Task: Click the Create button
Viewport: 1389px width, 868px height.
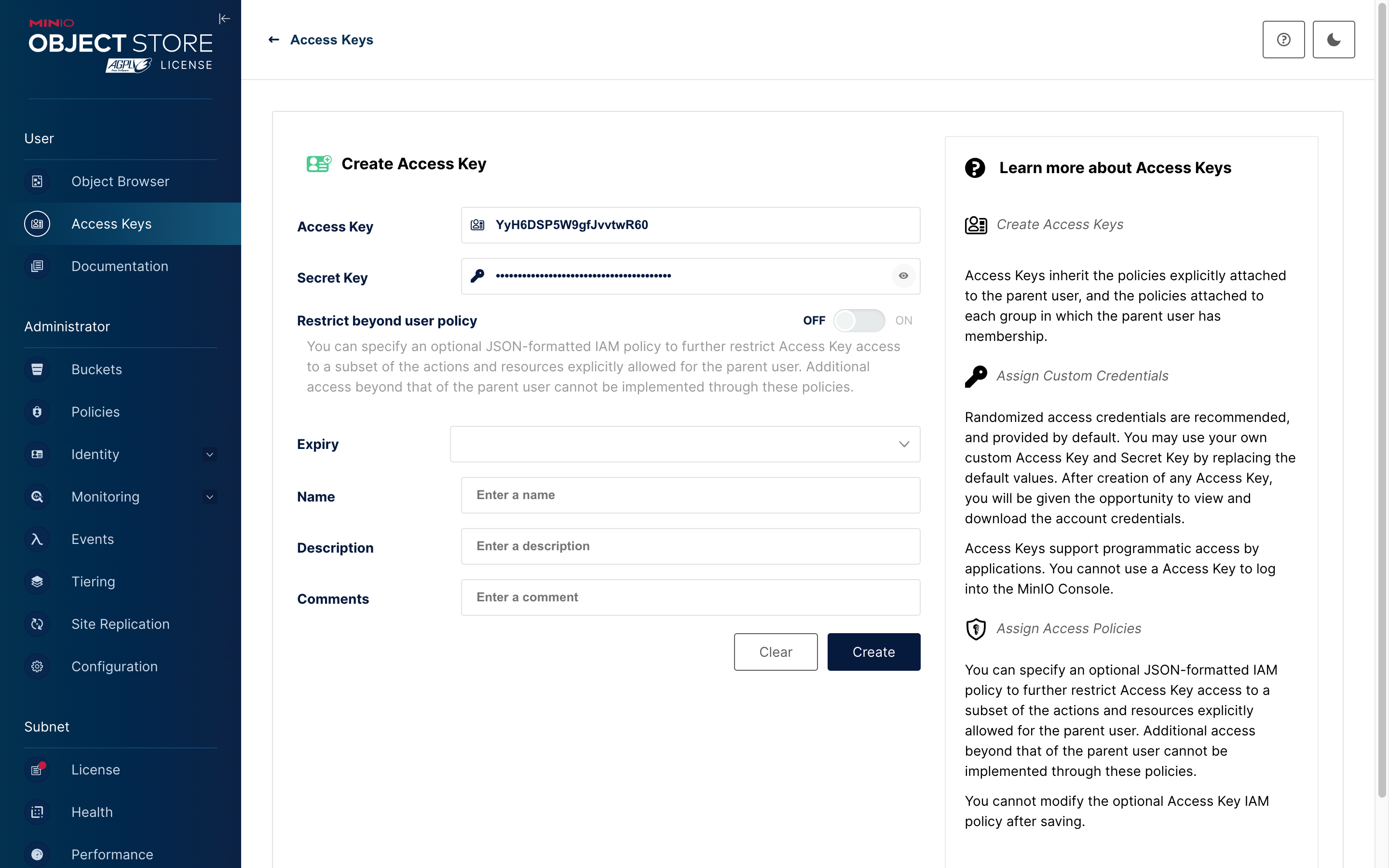Action: [x=873, y=652]
